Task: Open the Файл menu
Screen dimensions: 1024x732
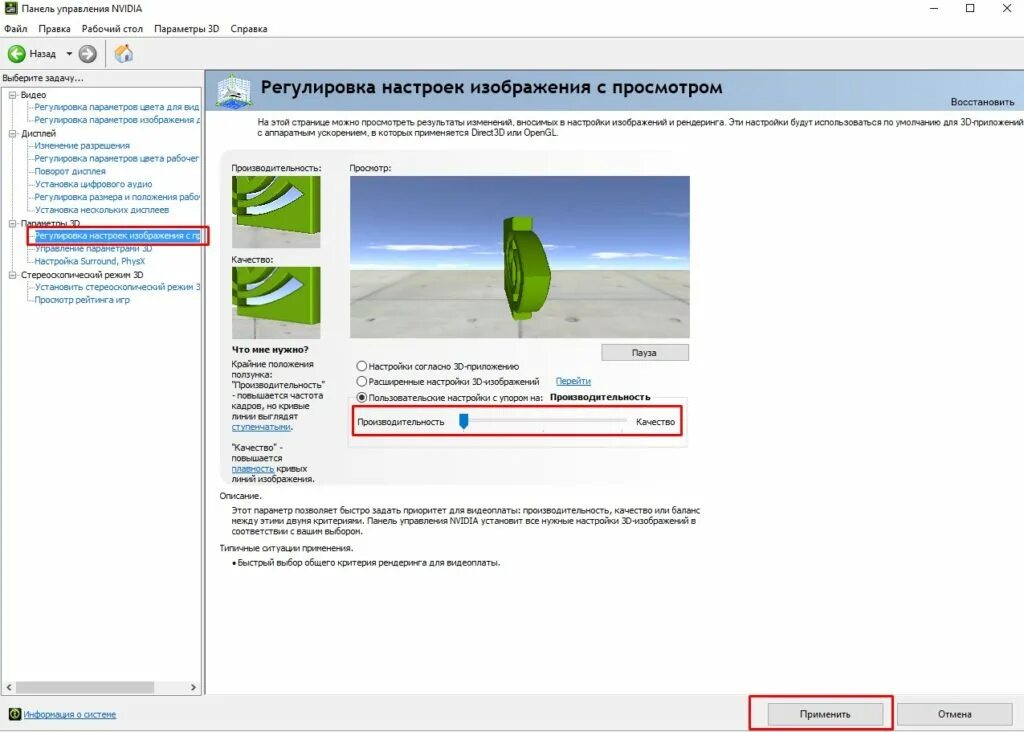Action: coord(16,29)
